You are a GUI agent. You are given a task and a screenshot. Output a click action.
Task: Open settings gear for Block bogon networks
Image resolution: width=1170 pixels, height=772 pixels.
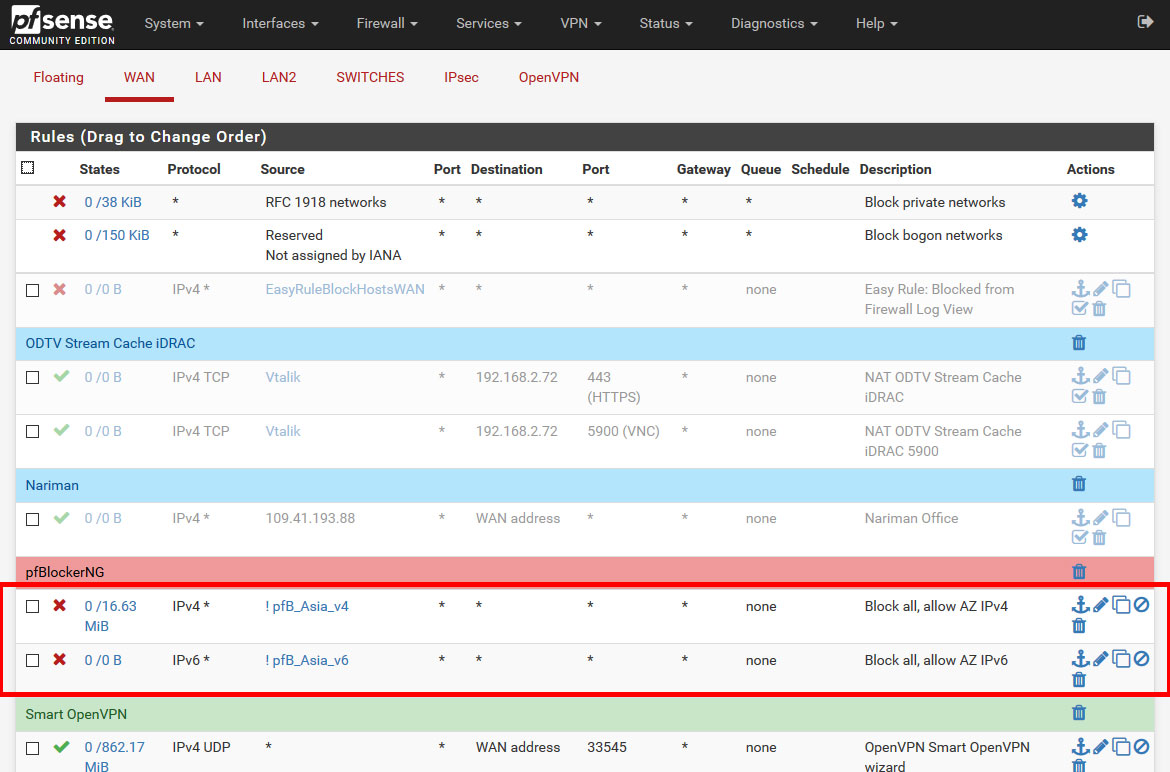(x=1079, y=234)
